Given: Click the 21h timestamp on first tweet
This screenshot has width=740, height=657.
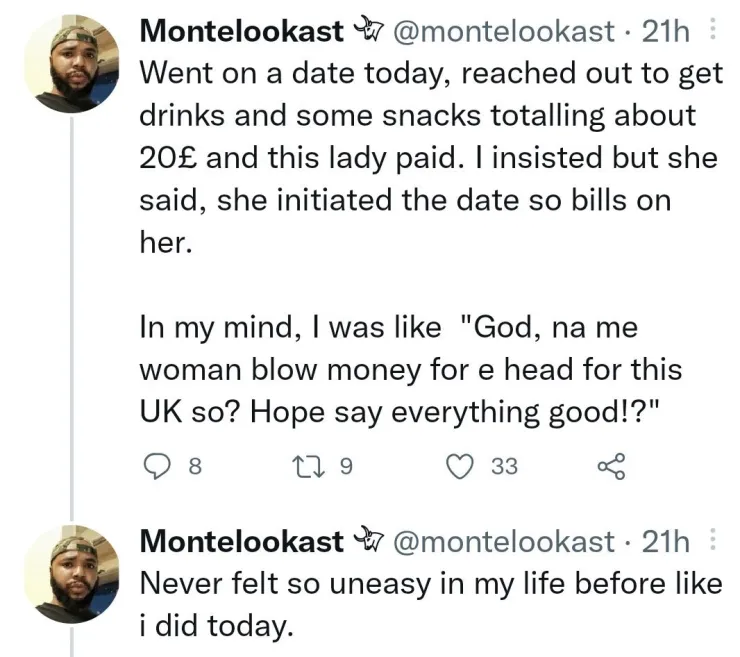Looking at the screenshot, I should 666,31.
